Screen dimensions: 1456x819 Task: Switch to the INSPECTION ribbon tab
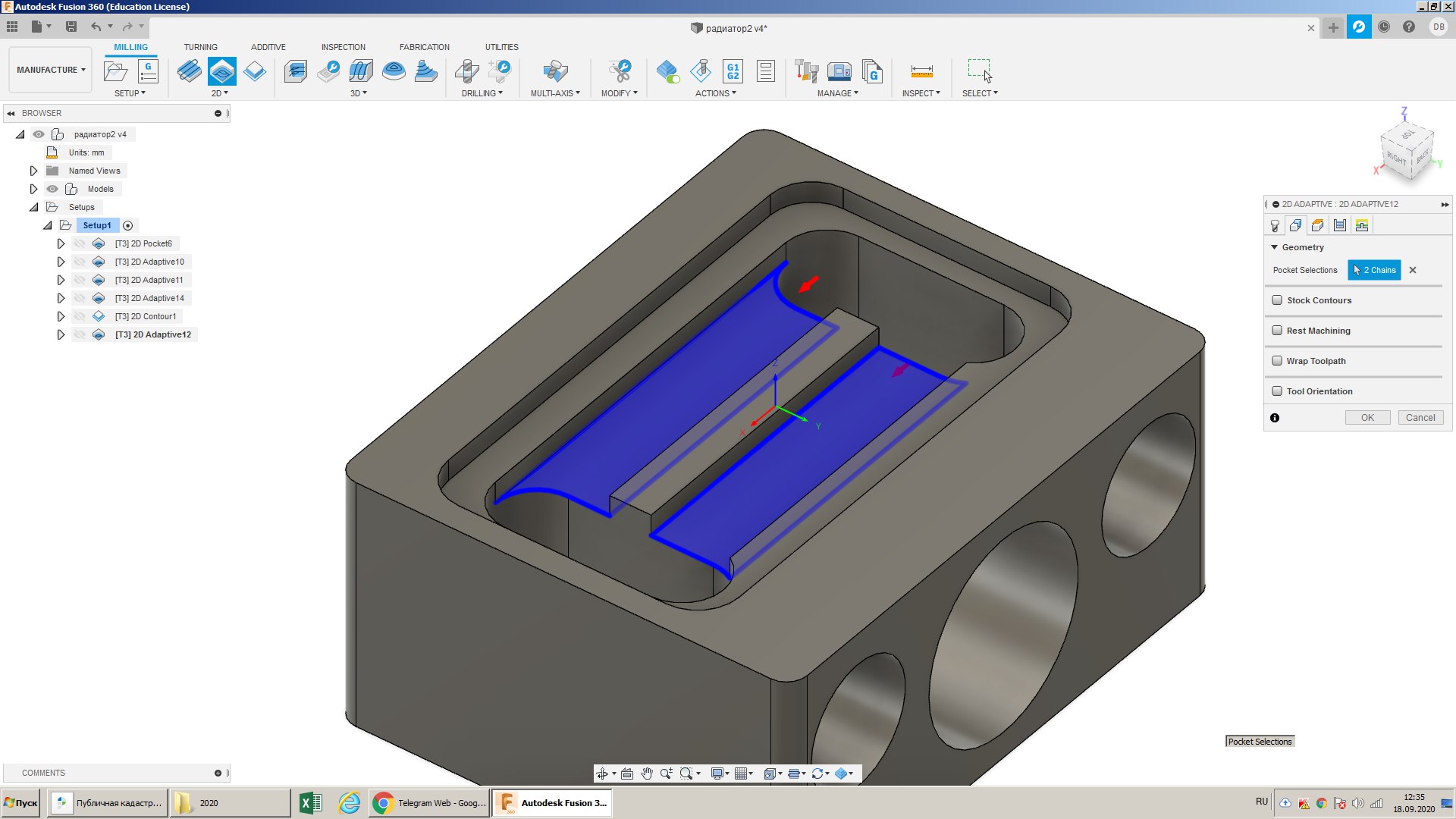(343, 47)
